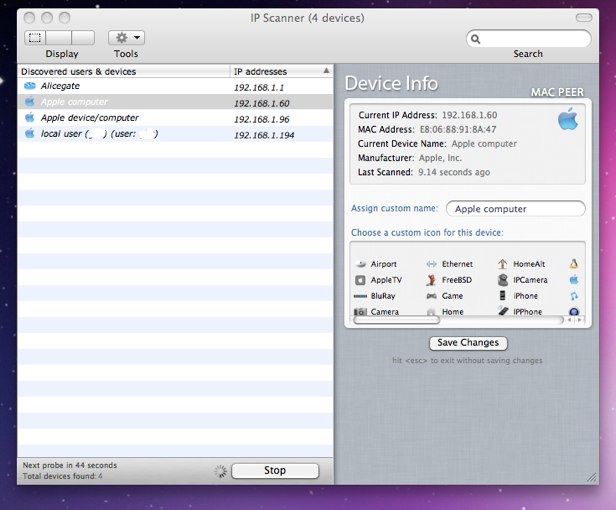The height and width of the screenshot is (510, 616).
Task: Click the Save Changes button
Action: pyautogui.click(x=468, y=343)
